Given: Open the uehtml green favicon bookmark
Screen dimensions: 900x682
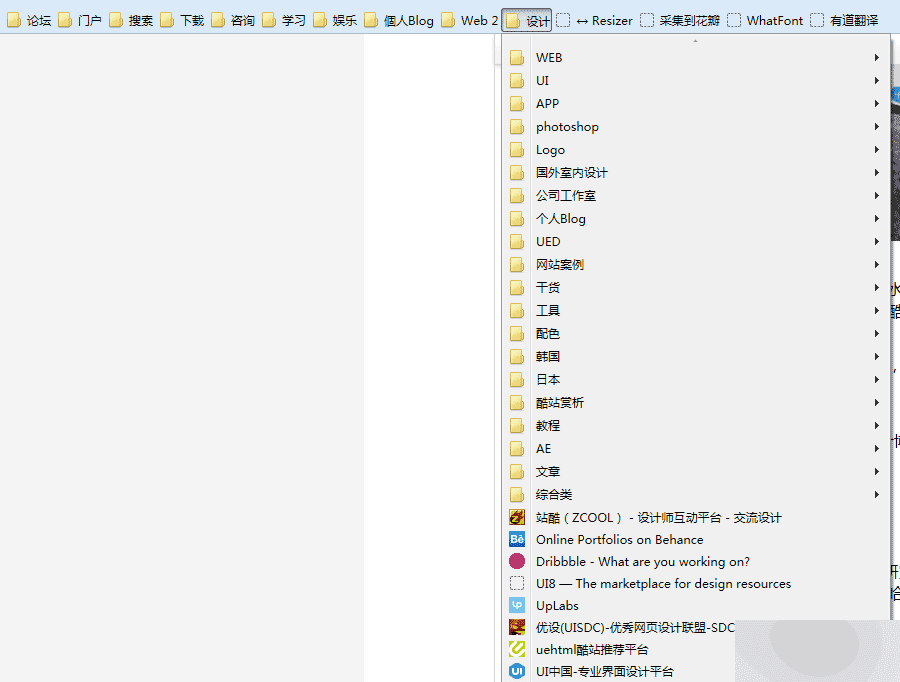Looking at the screenshot, I should pos(517,649).
